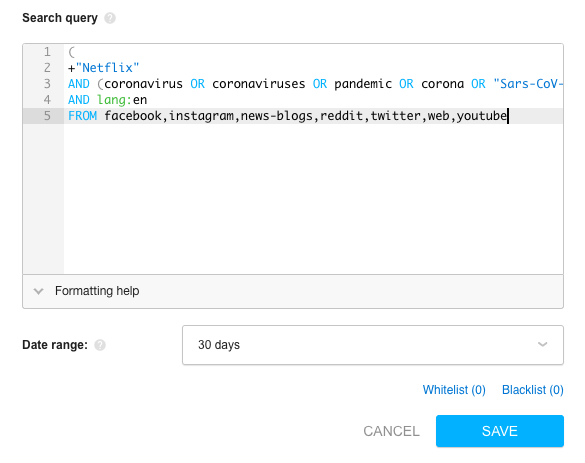Click the CANCEL button
This screenshot has width=585, height=463.
391,431
